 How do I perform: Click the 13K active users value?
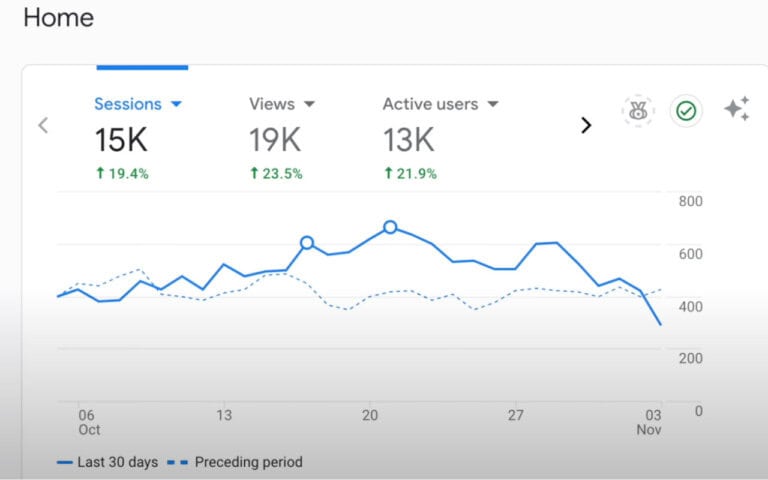(x=408, y=140)
